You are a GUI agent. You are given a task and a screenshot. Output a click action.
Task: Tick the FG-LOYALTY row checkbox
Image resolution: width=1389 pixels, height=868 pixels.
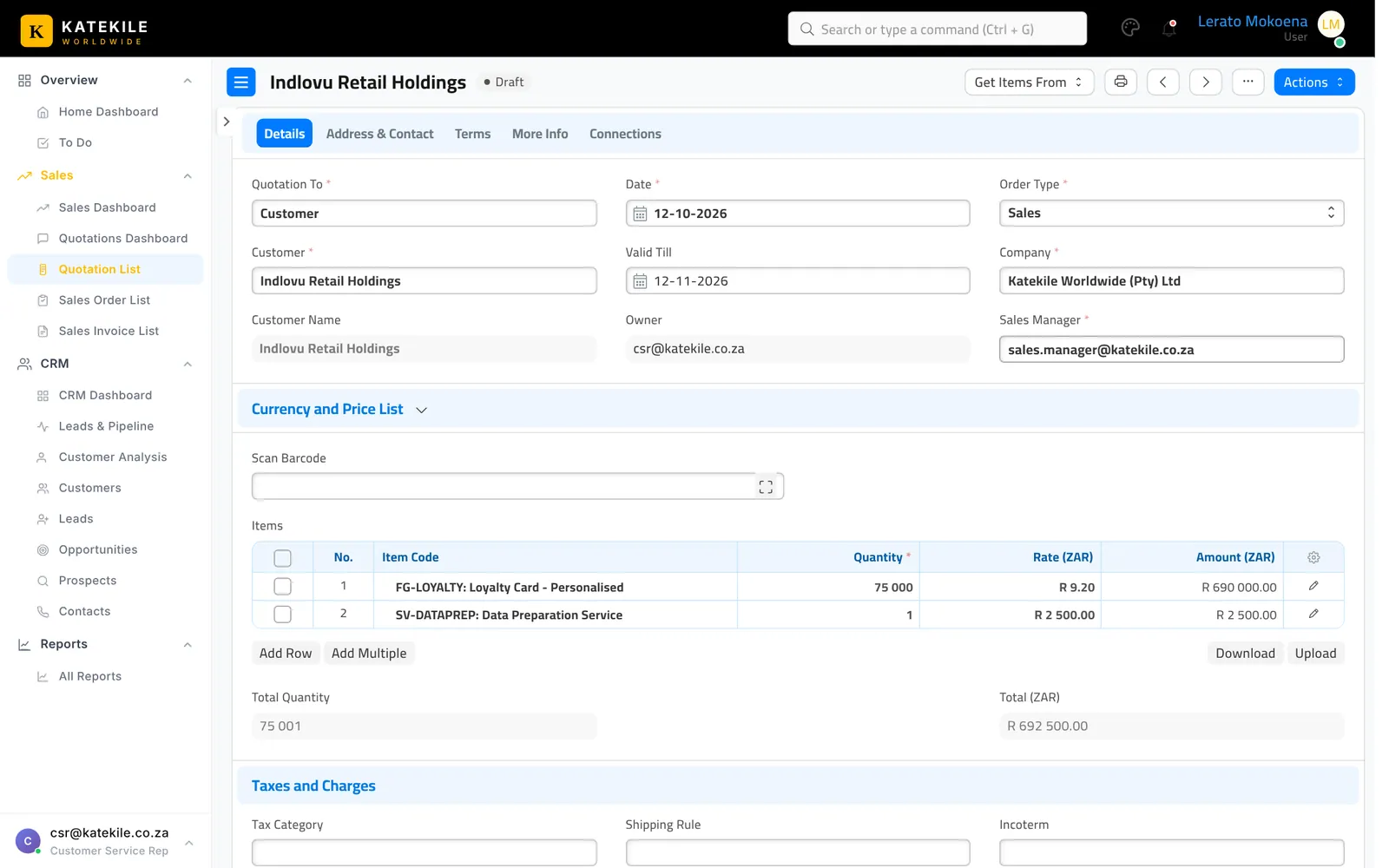pyautogui.click(x=282, y=587)
